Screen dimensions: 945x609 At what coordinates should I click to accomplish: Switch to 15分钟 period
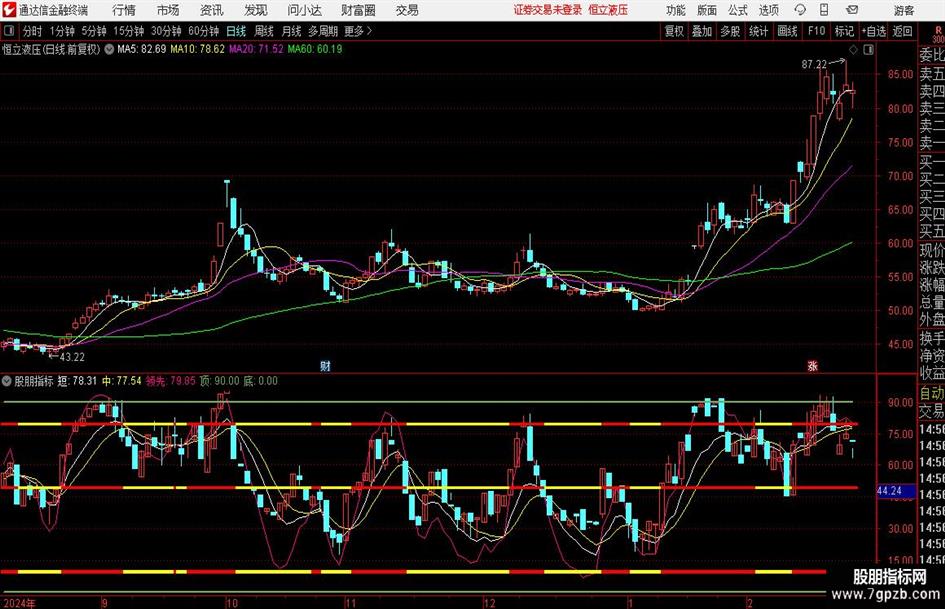129,31
